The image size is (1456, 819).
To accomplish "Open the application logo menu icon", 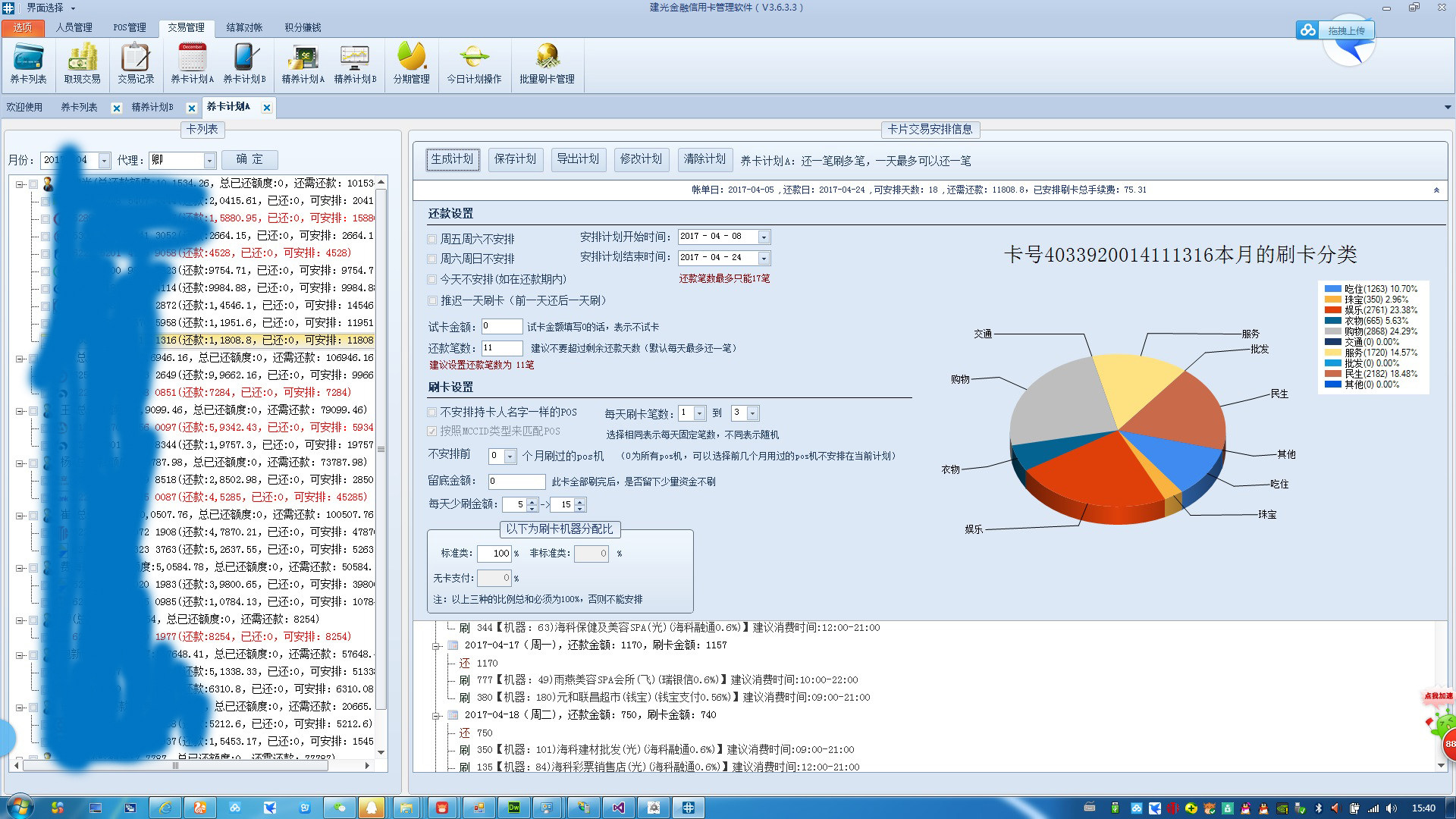I will pos(8,8).
